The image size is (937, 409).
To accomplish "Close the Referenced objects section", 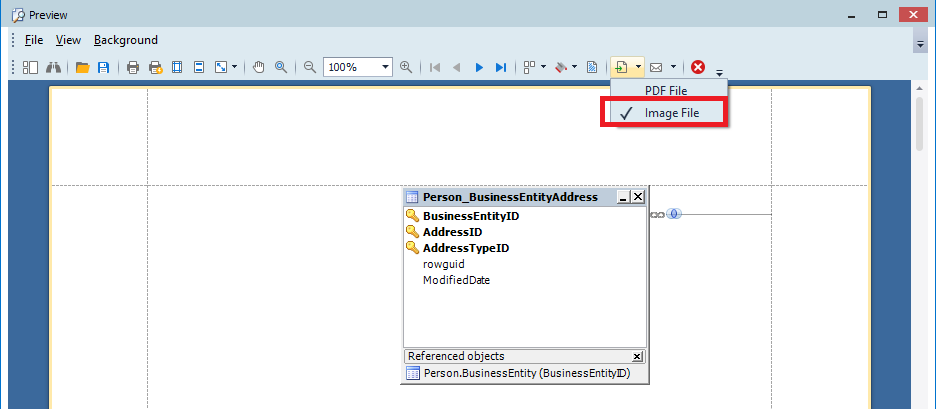I will click(x=638, y=356).
